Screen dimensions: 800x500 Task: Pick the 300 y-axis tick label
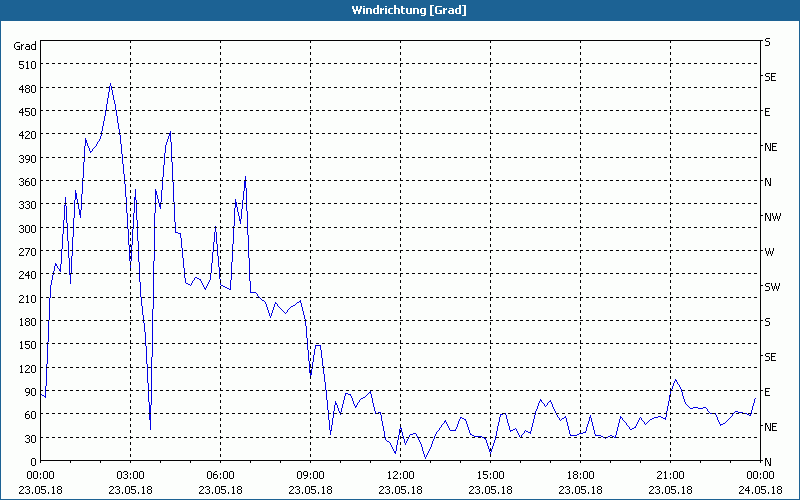coord(27,229)
